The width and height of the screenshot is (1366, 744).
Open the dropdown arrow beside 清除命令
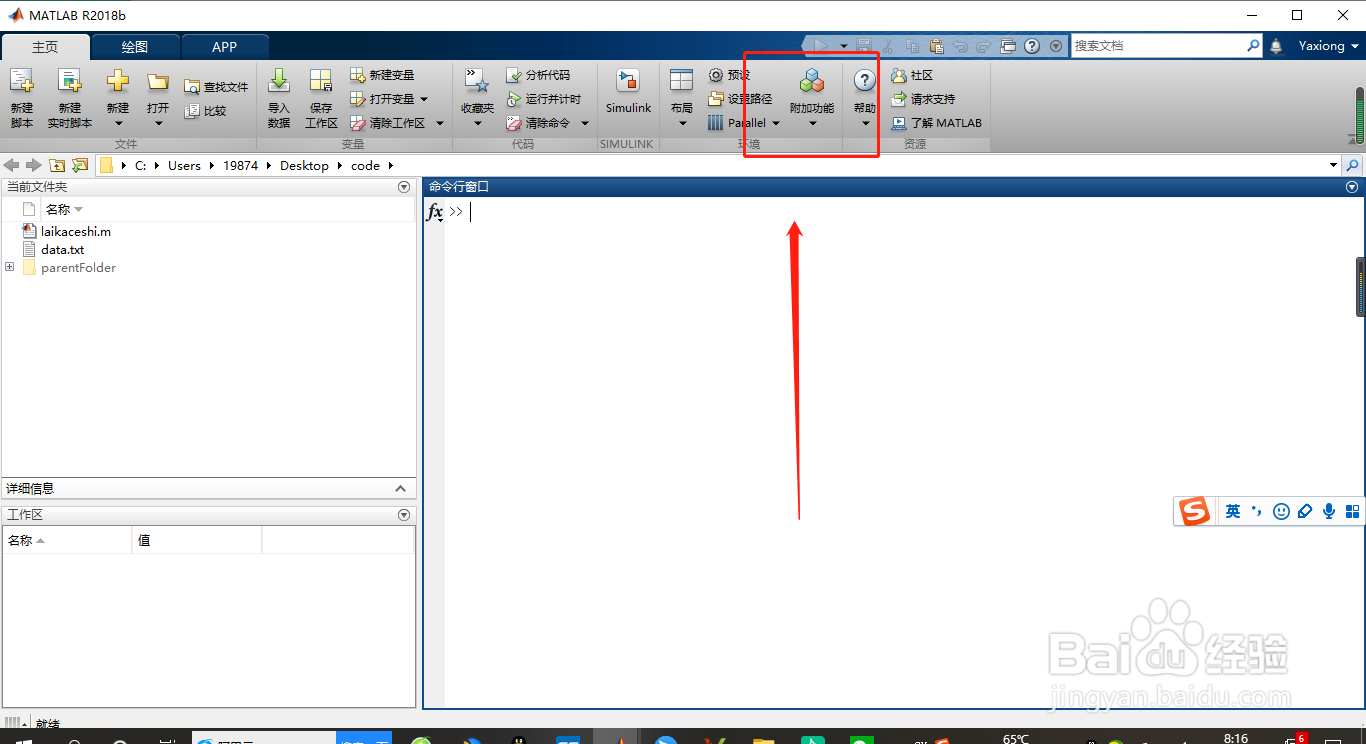(x=585, y=123)
